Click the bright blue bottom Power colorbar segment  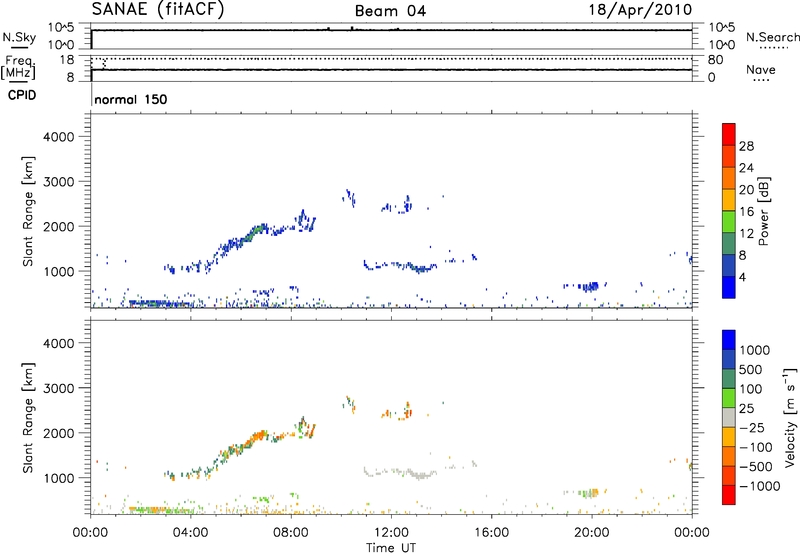click(729, 287)
